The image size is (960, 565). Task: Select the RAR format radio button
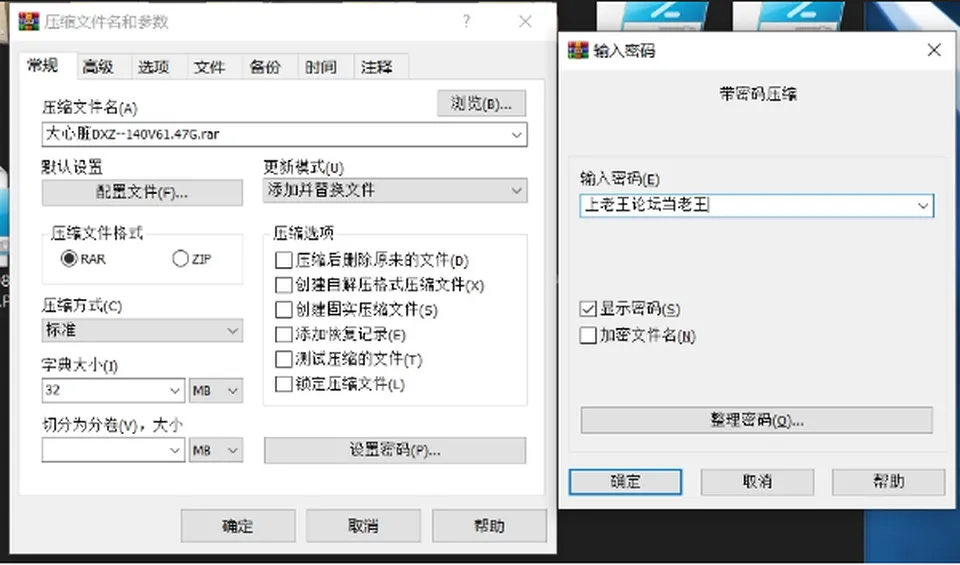tap(69, 259)
